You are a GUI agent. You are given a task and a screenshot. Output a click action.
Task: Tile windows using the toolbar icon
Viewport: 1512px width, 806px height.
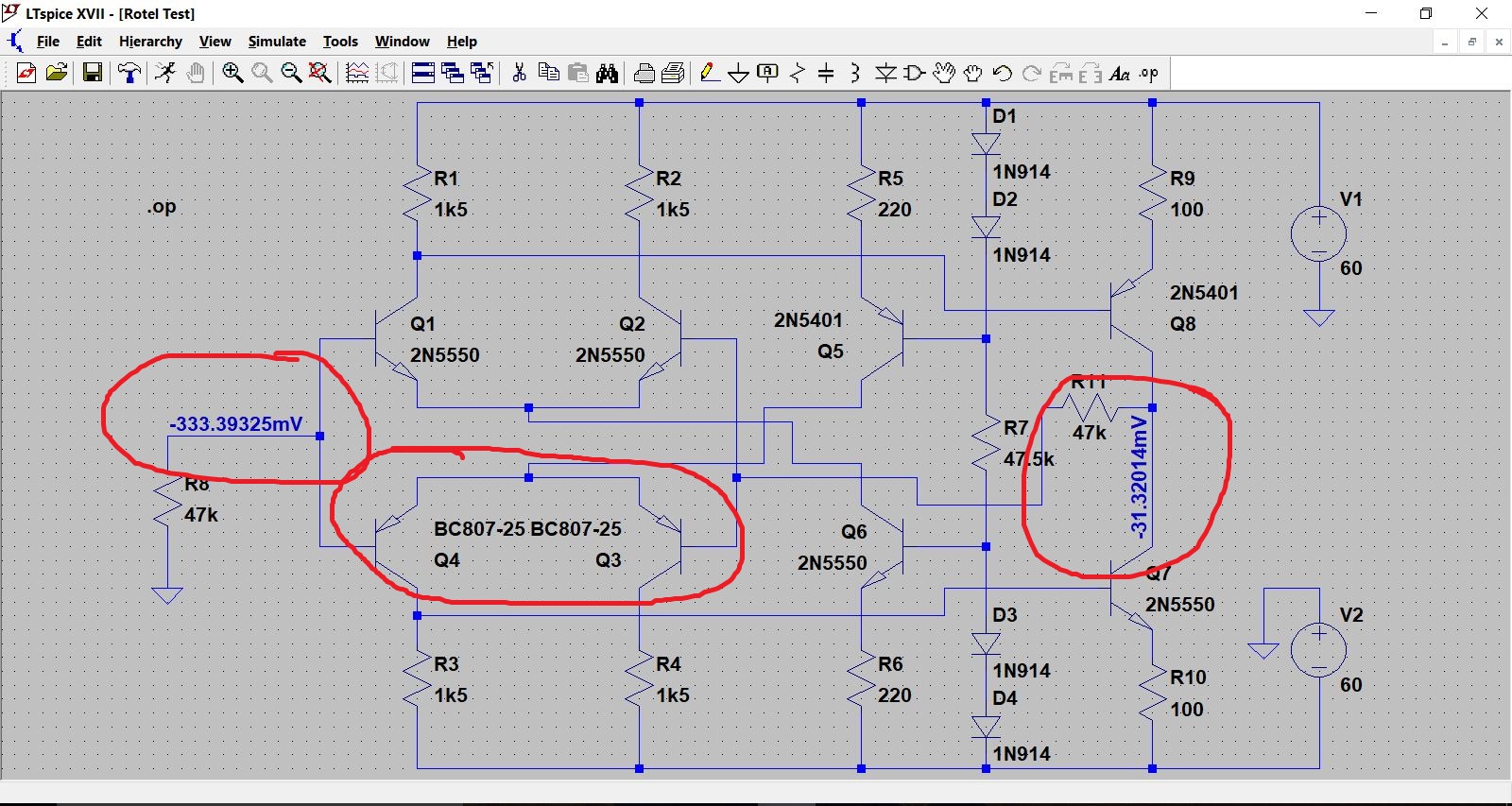tap(423, 73)
